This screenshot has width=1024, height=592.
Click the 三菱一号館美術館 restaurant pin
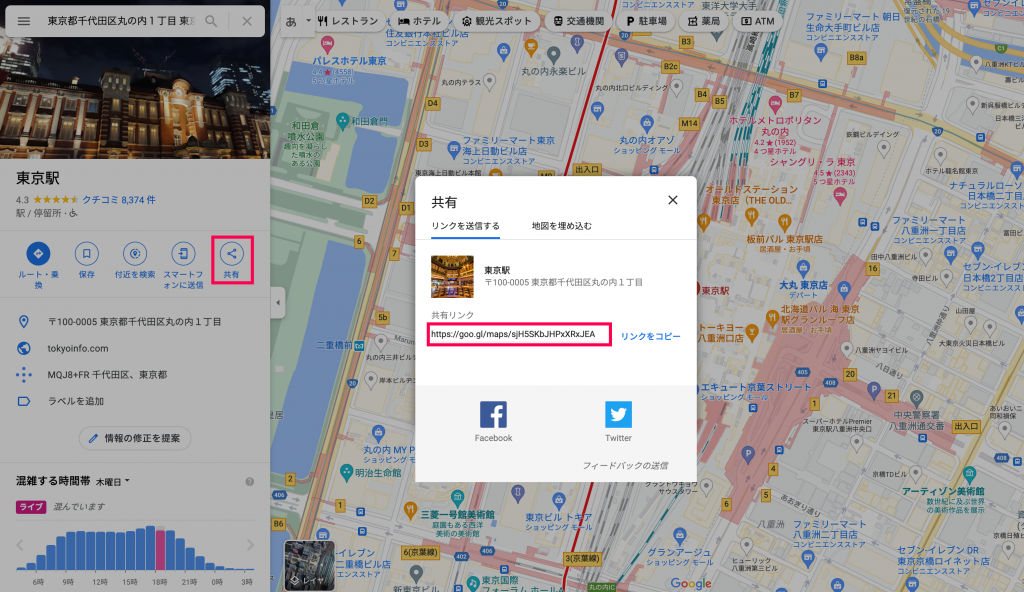tap(410, 508)
